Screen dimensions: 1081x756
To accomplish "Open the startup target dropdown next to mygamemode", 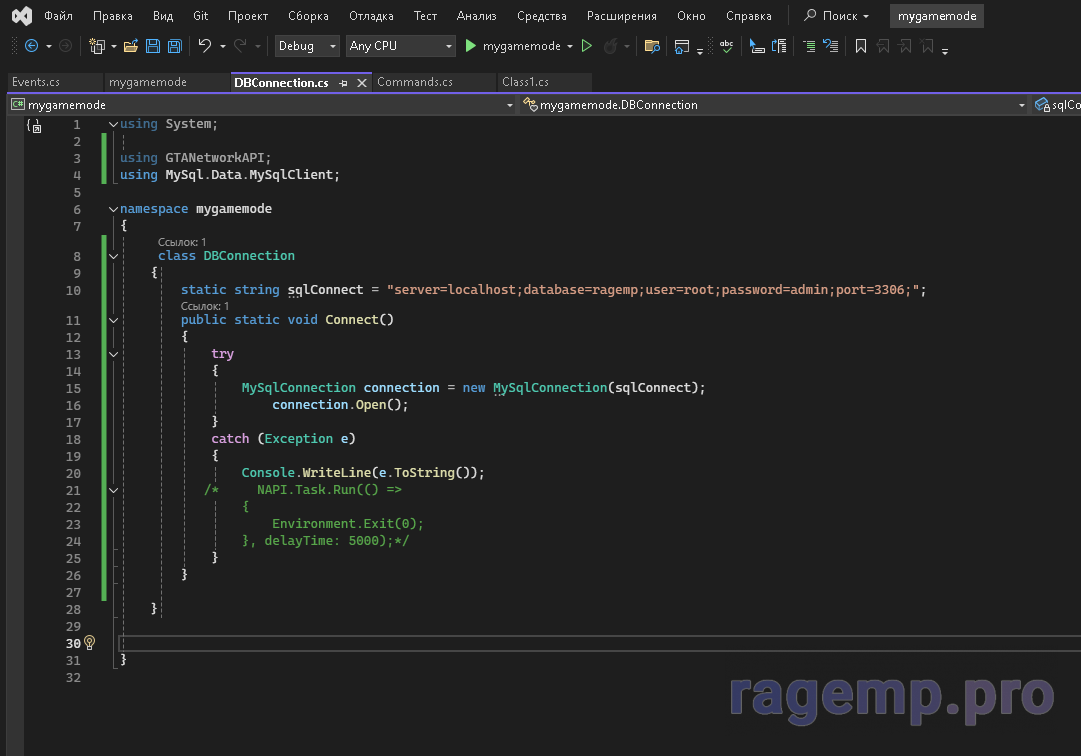I will (x=569, y=46).
